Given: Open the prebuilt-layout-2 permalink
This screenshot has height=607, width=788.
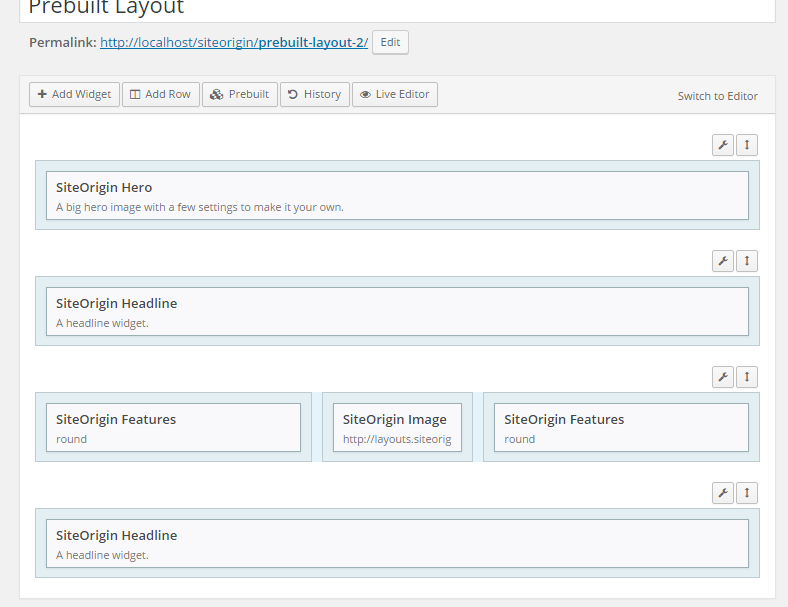Looking at the screenshot, I should [234, 42].
